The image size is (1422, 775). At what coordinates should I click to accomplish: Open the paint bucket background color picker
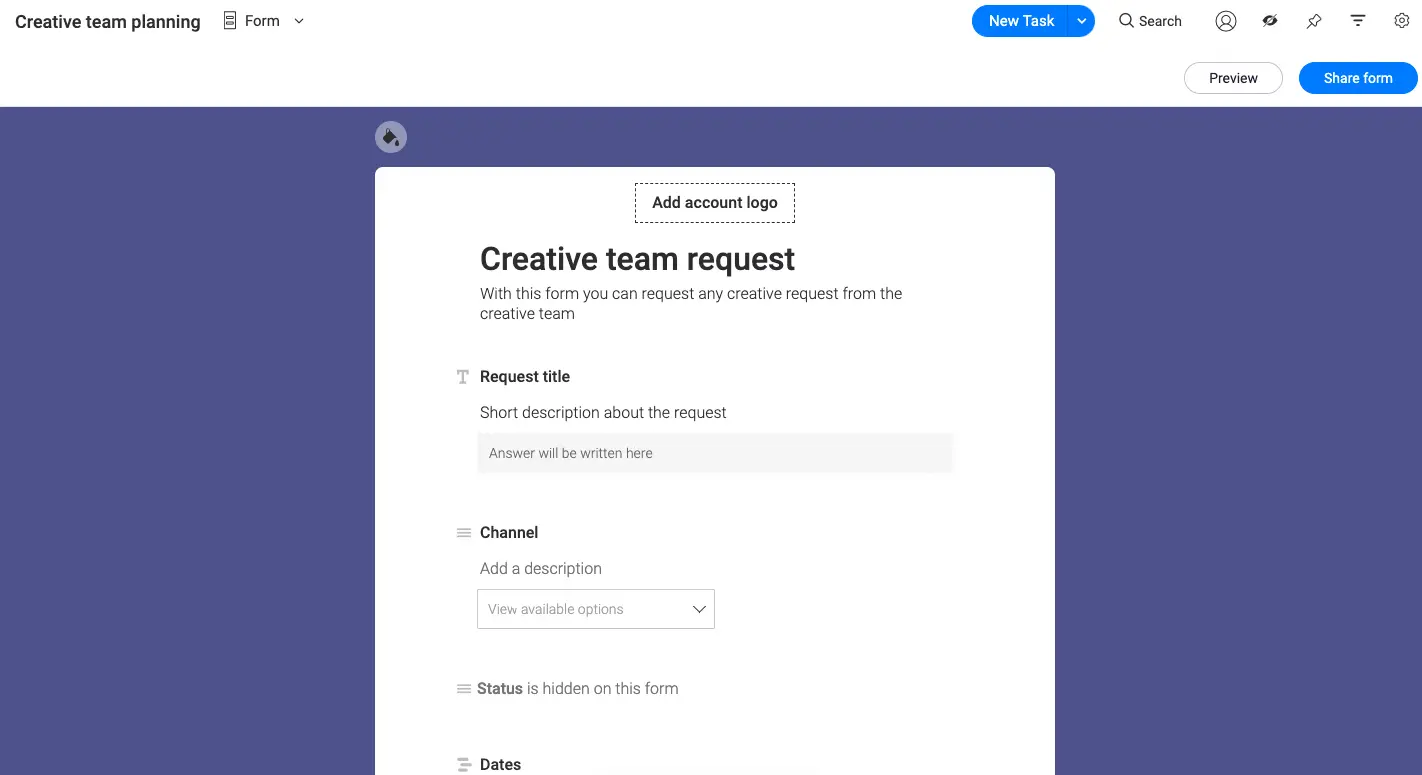pyautogui.click(x=390, y=136)
